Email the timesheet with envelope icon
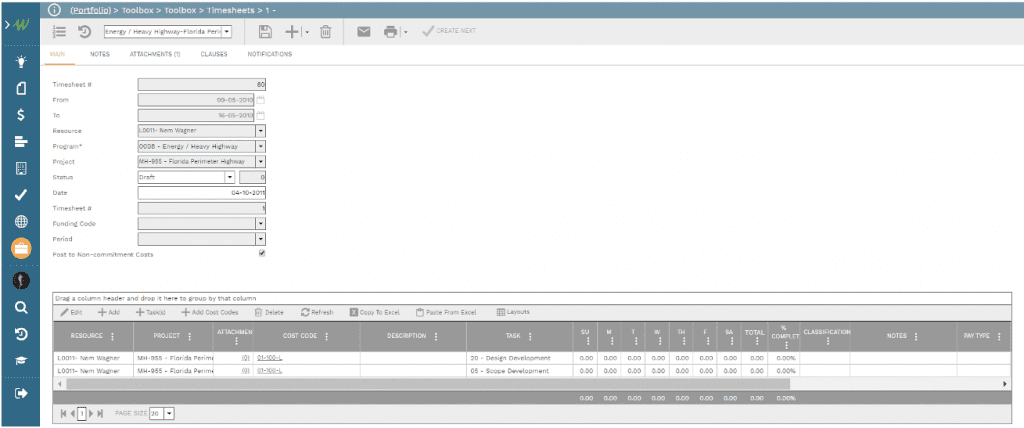This screenshot has height=428, width=1024. (364, 31)
